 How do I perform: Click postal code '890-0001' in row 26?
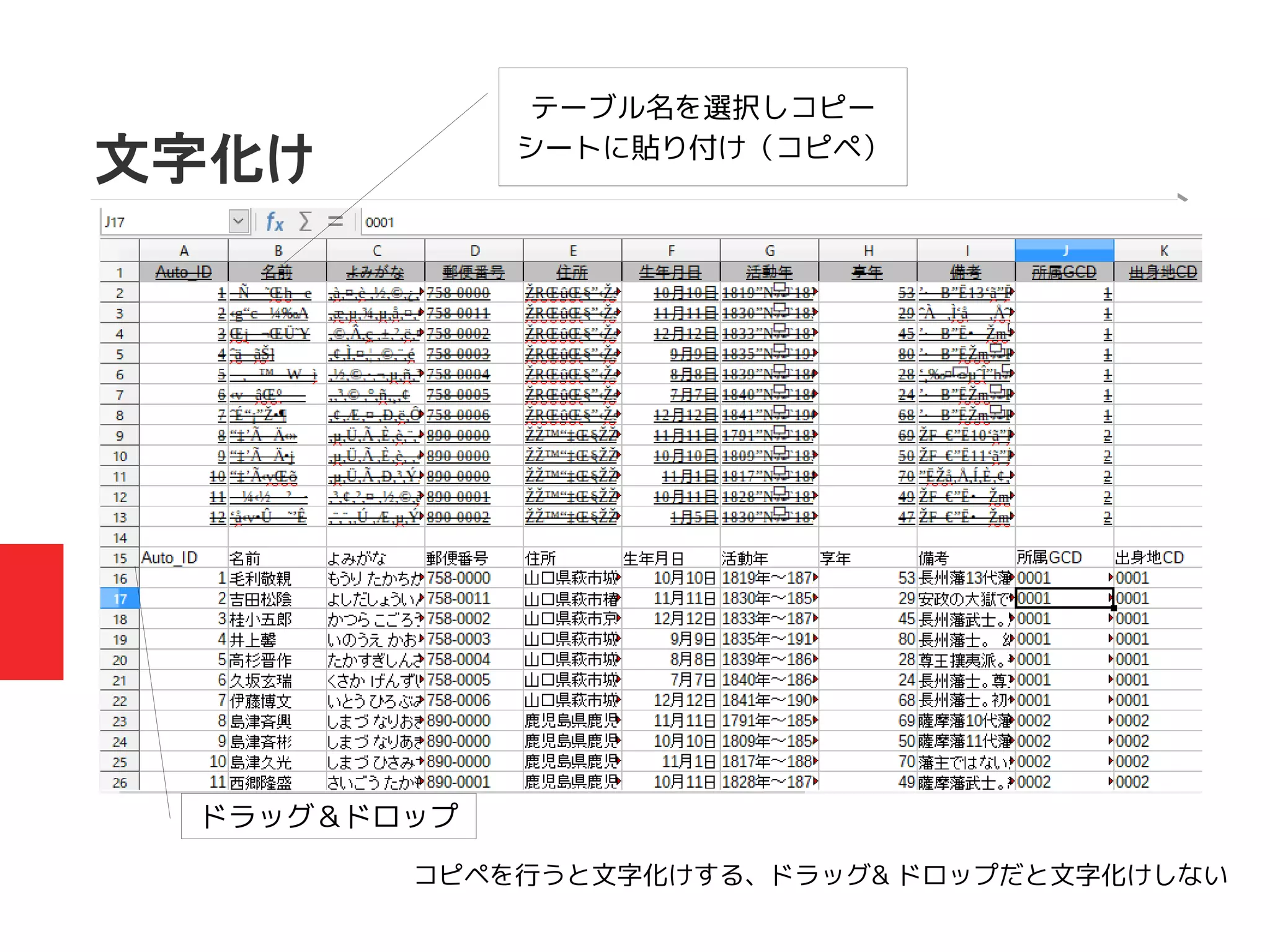coord(474,782)
